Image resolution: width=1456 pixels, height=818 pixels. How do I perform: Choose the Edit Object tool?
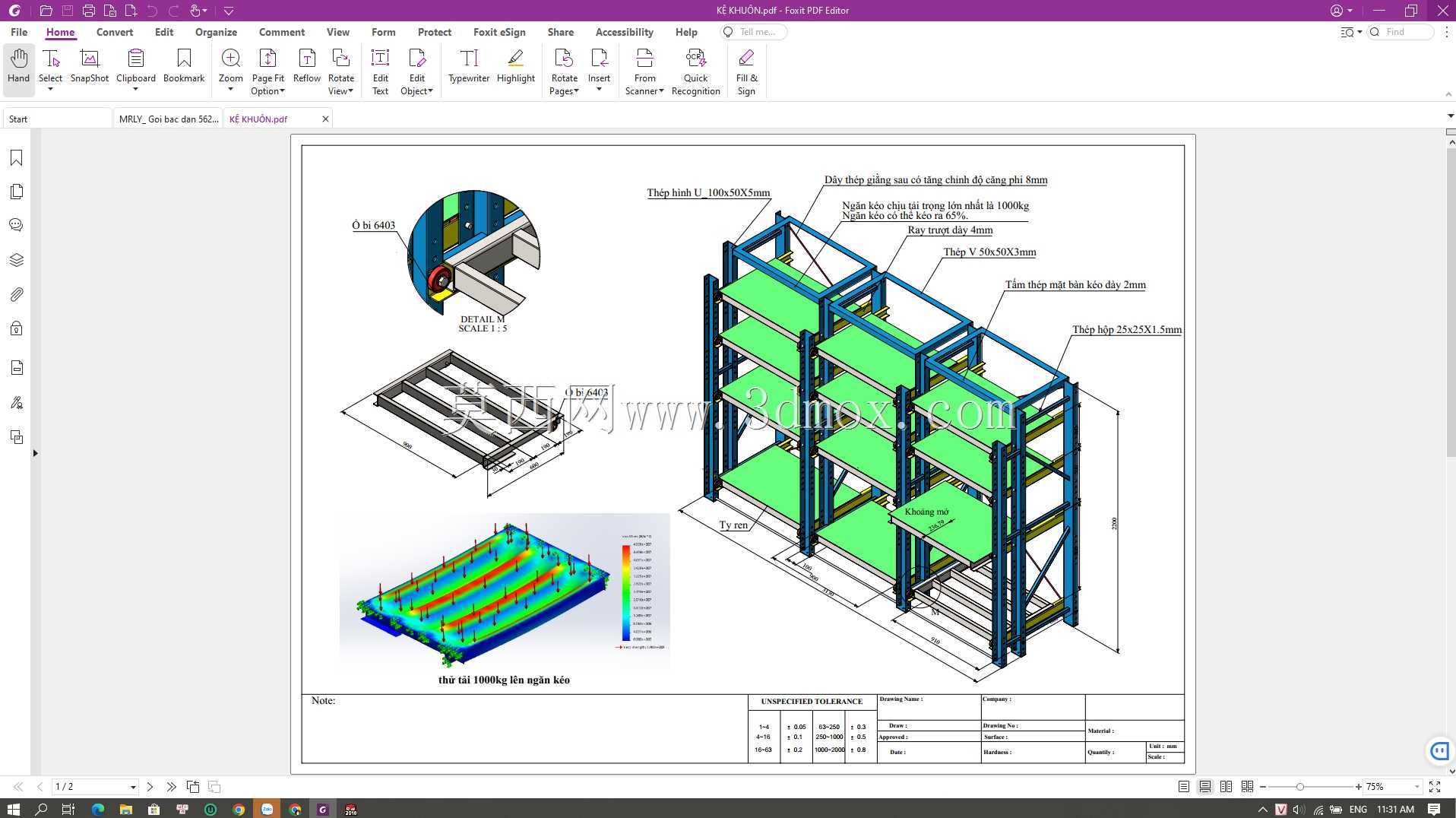416,71
